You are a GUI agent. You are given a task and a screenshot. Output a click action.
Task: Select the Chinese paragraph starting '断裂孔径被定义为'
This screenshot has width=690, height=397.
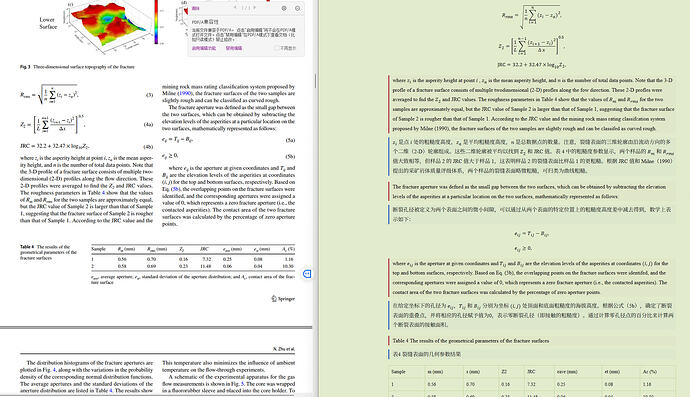[532, 214]
